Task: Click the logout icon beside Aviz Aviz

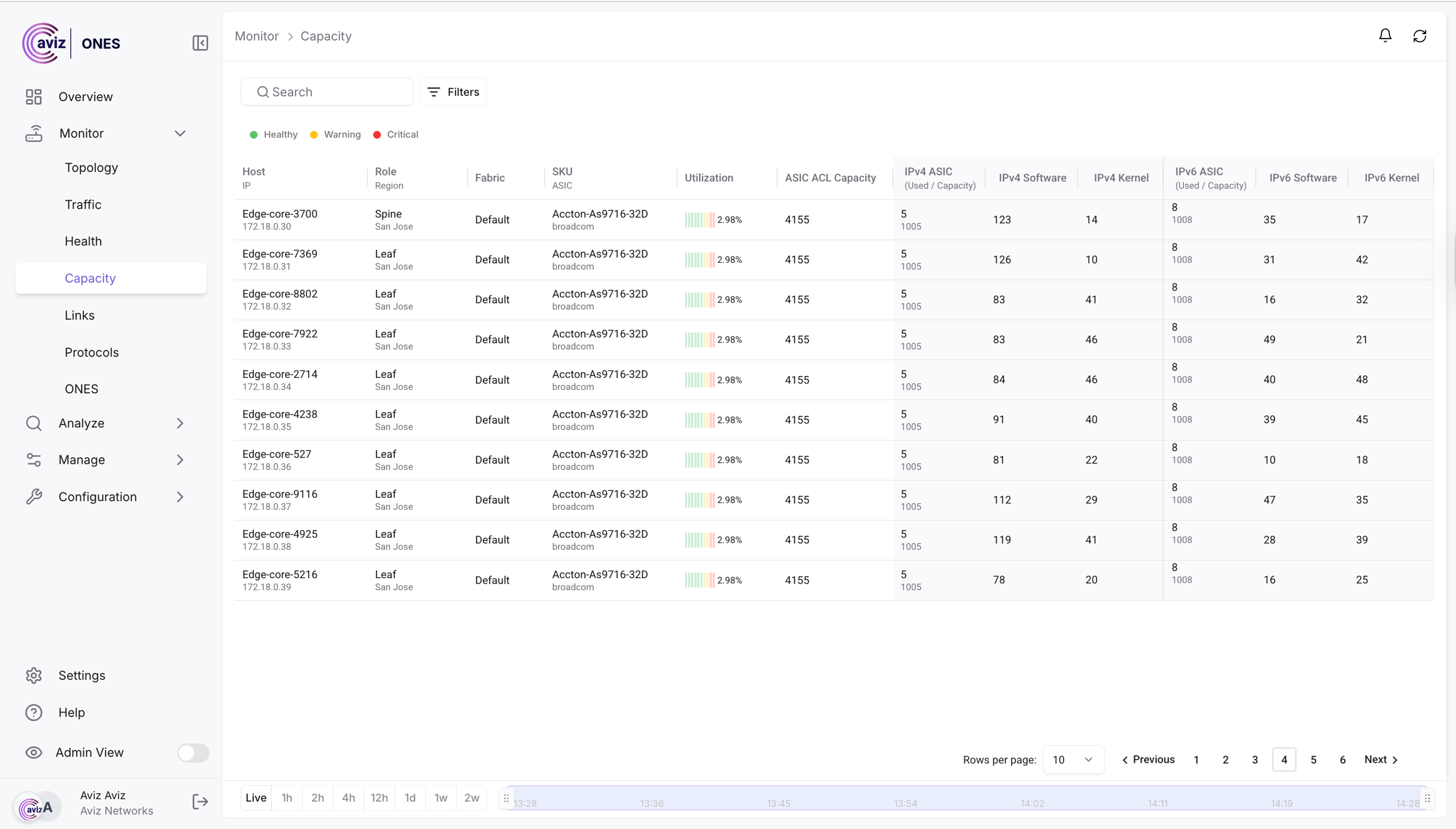Action: click(200, 802)
